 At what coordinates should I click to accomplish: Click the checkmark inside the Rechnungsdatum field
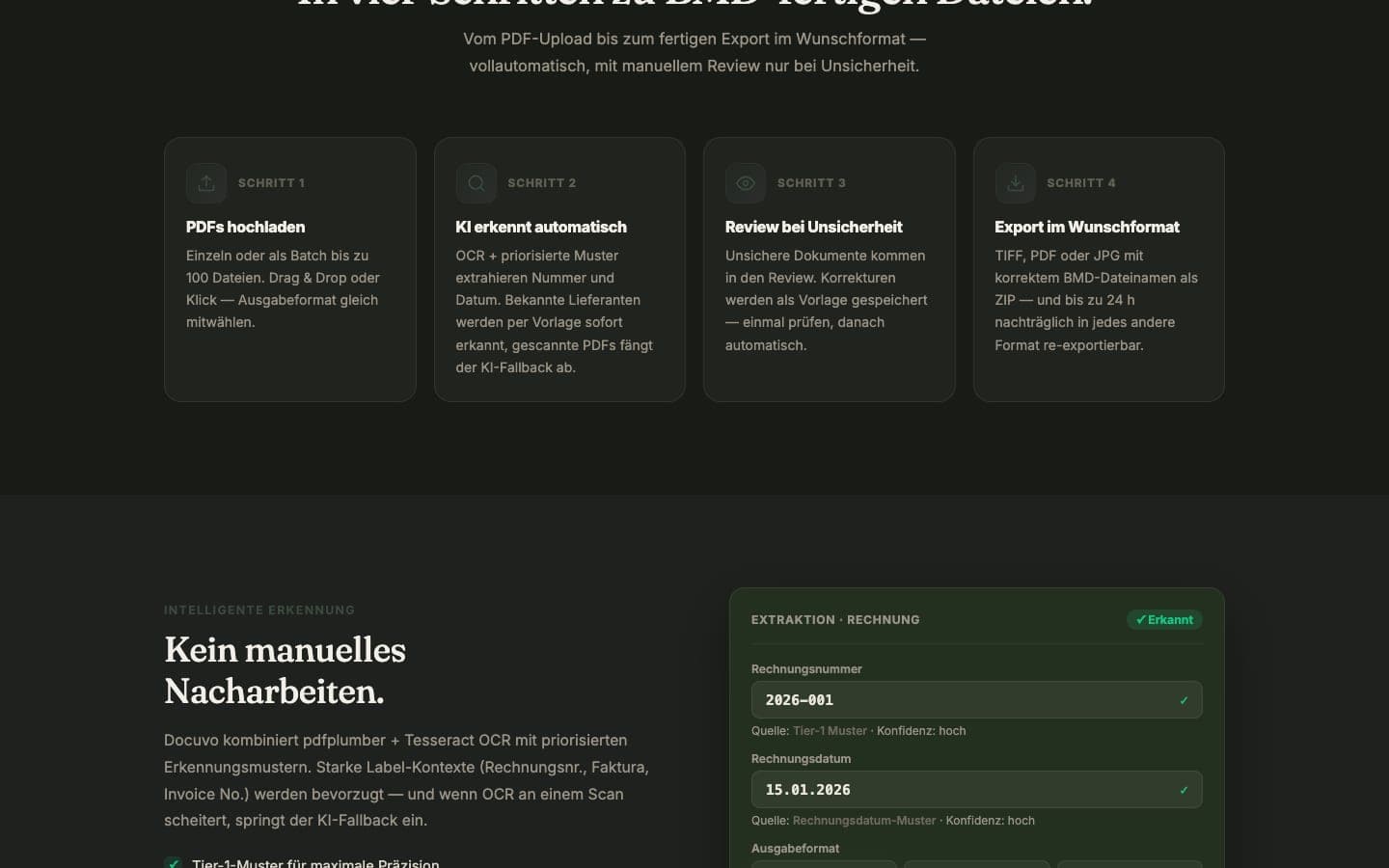(1184, 790)
